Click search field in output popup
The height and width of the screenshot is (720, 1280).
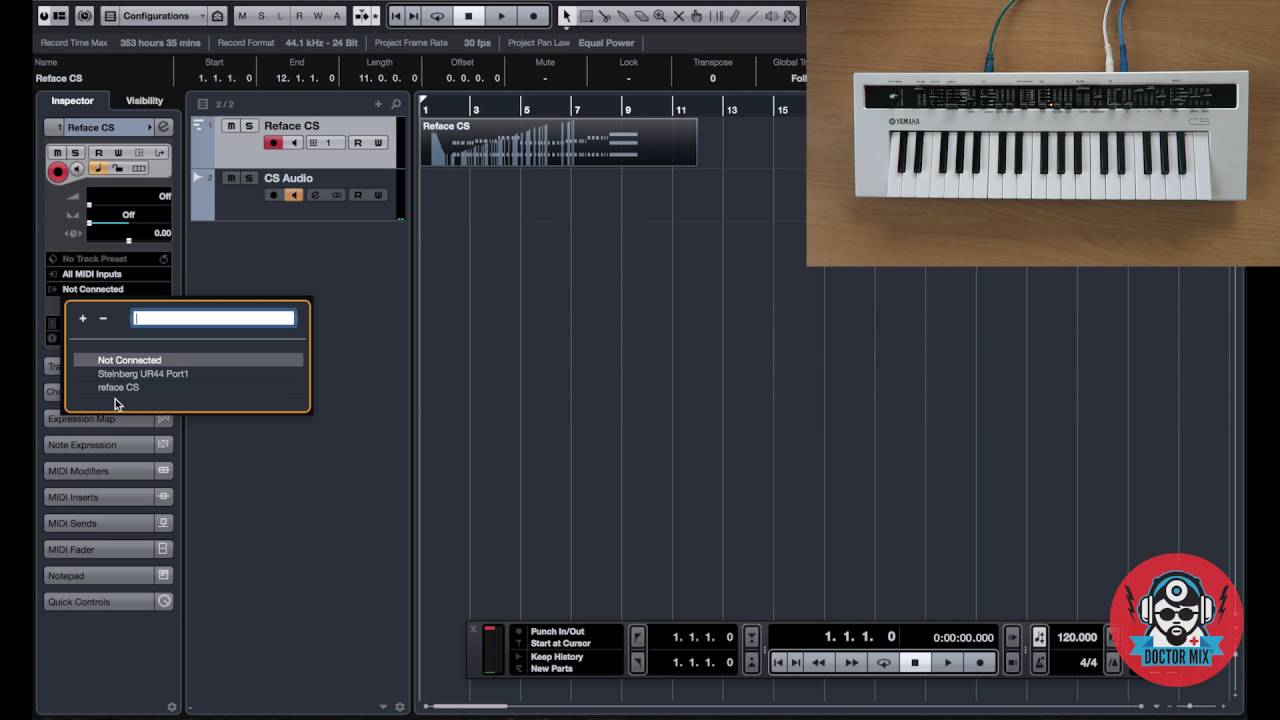click(214, 318)
